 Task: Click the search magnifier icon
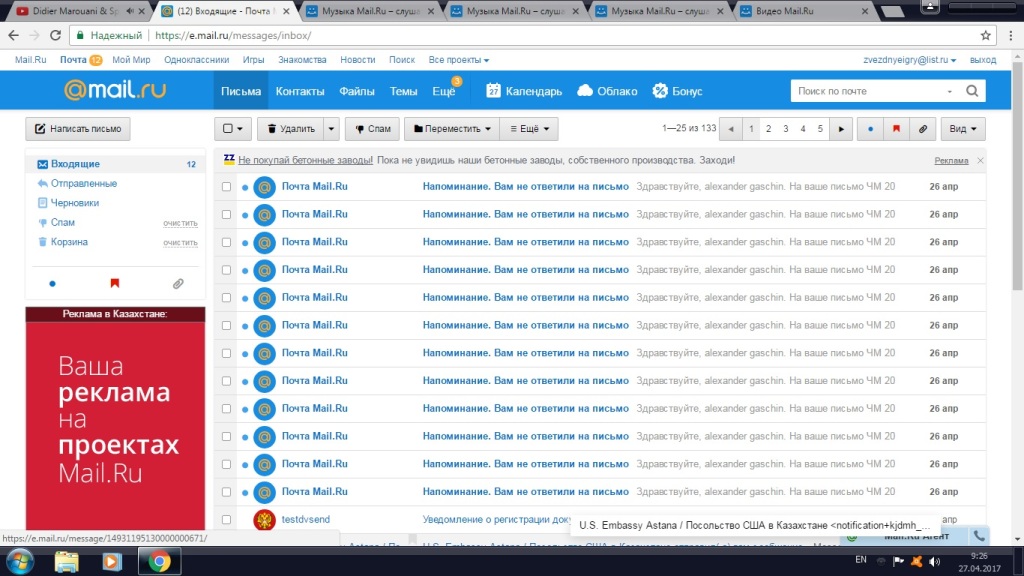tap(972, 91)
